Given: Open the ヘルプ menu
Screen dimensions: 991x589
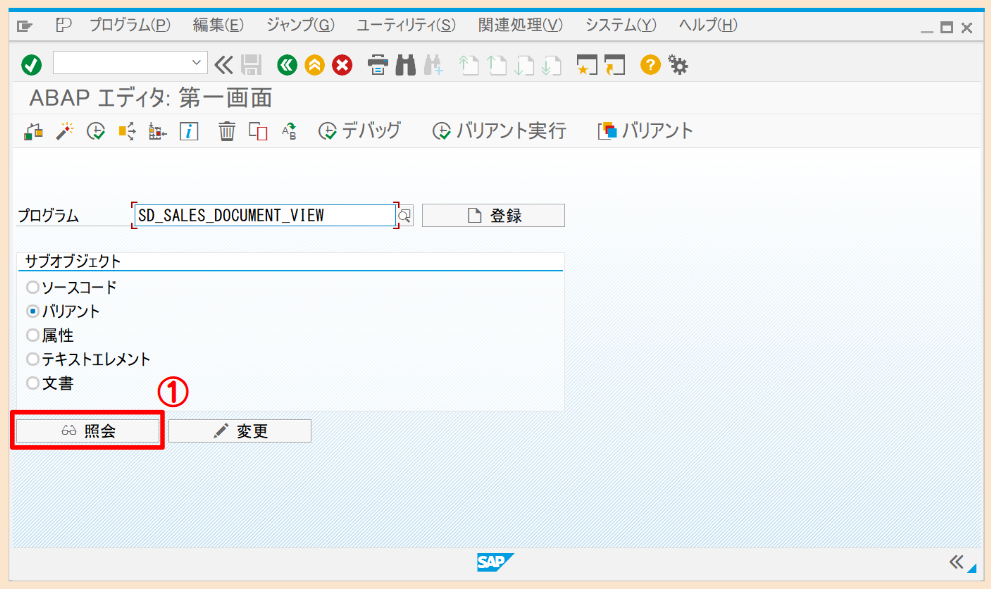Looking at the screenshot, I should pos(708,25).
